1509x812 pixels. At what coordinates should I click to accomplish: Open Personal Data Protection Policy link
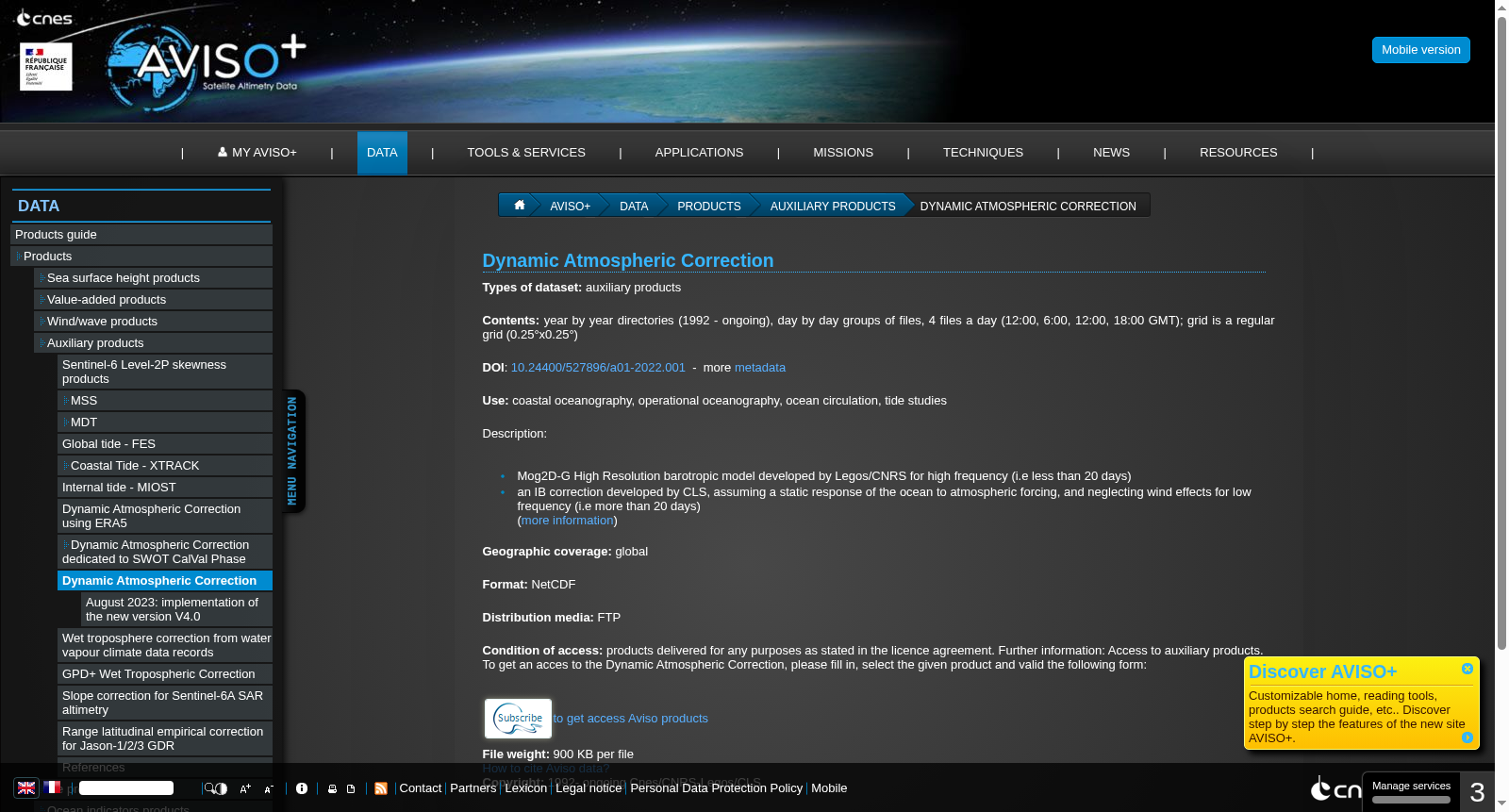(717, 788)
